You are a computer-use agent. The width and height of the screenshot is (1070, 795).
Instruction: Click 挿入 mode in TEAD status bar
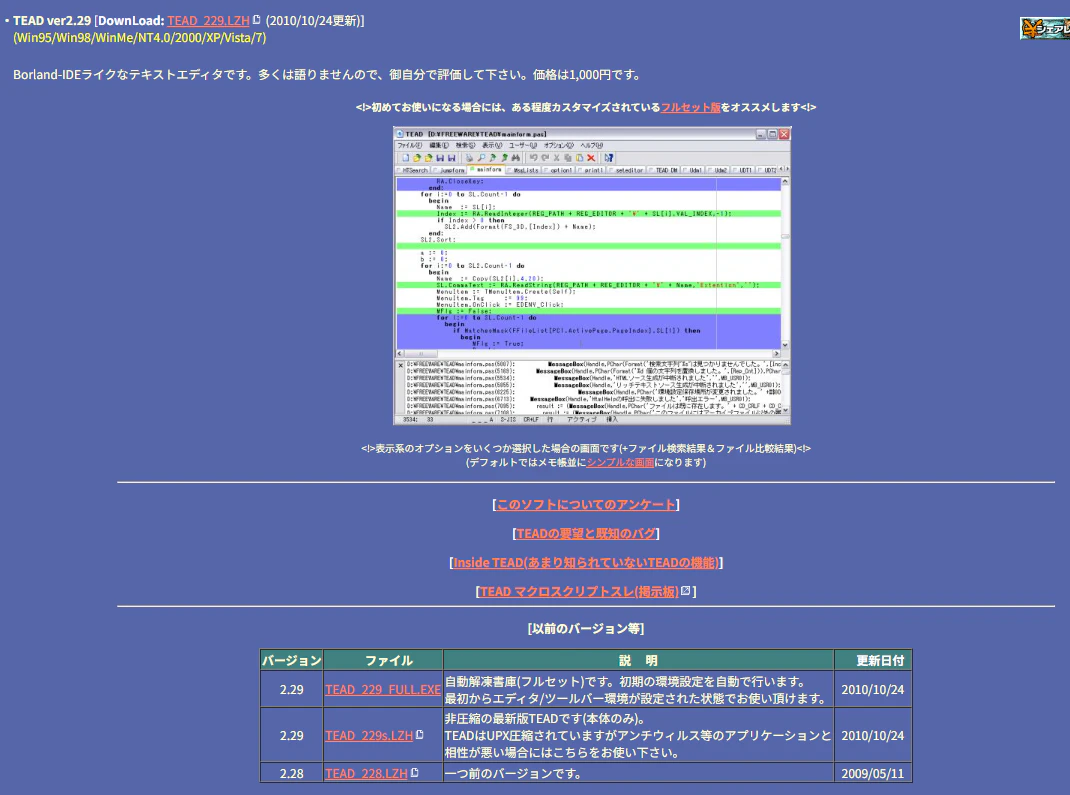[x=612, y=420]
